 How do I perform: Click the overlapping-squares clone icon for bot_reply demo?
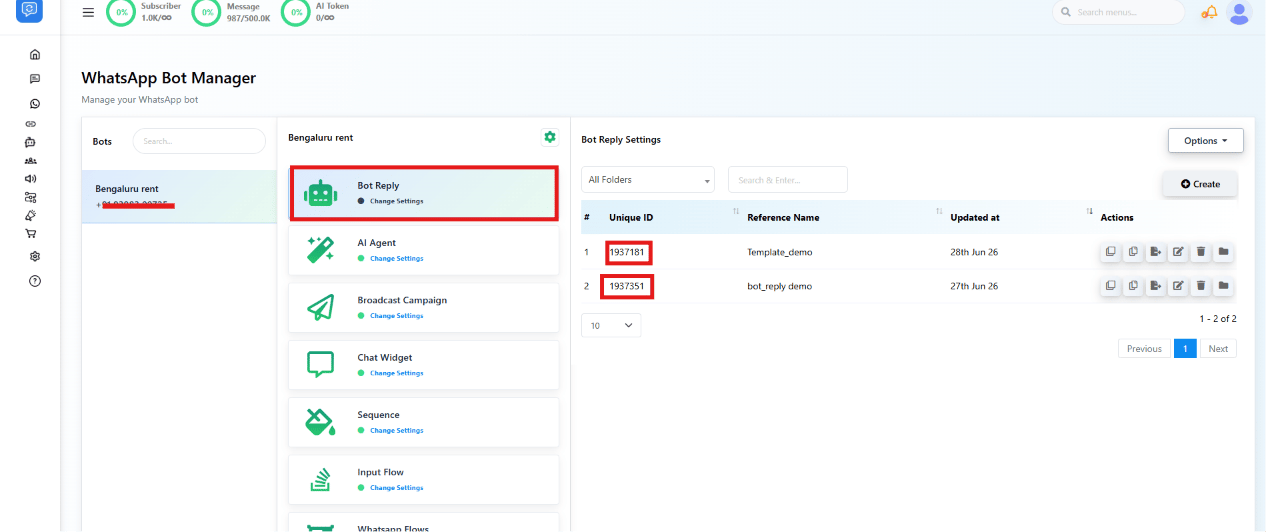pos(1111,286)
